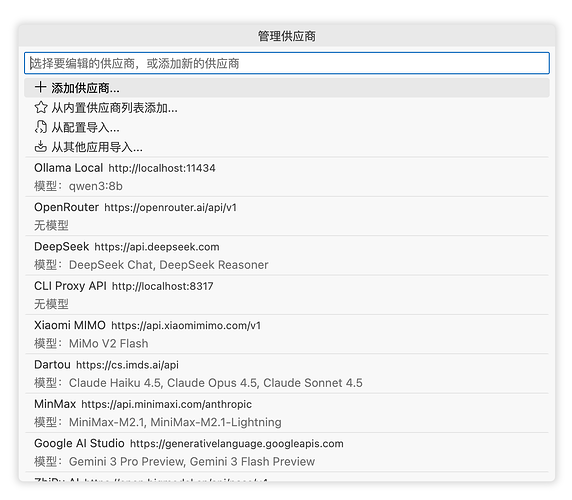Click the plus icon for 添加供应商
This screenshot has height=500, width=572.
tap(40, 88)
